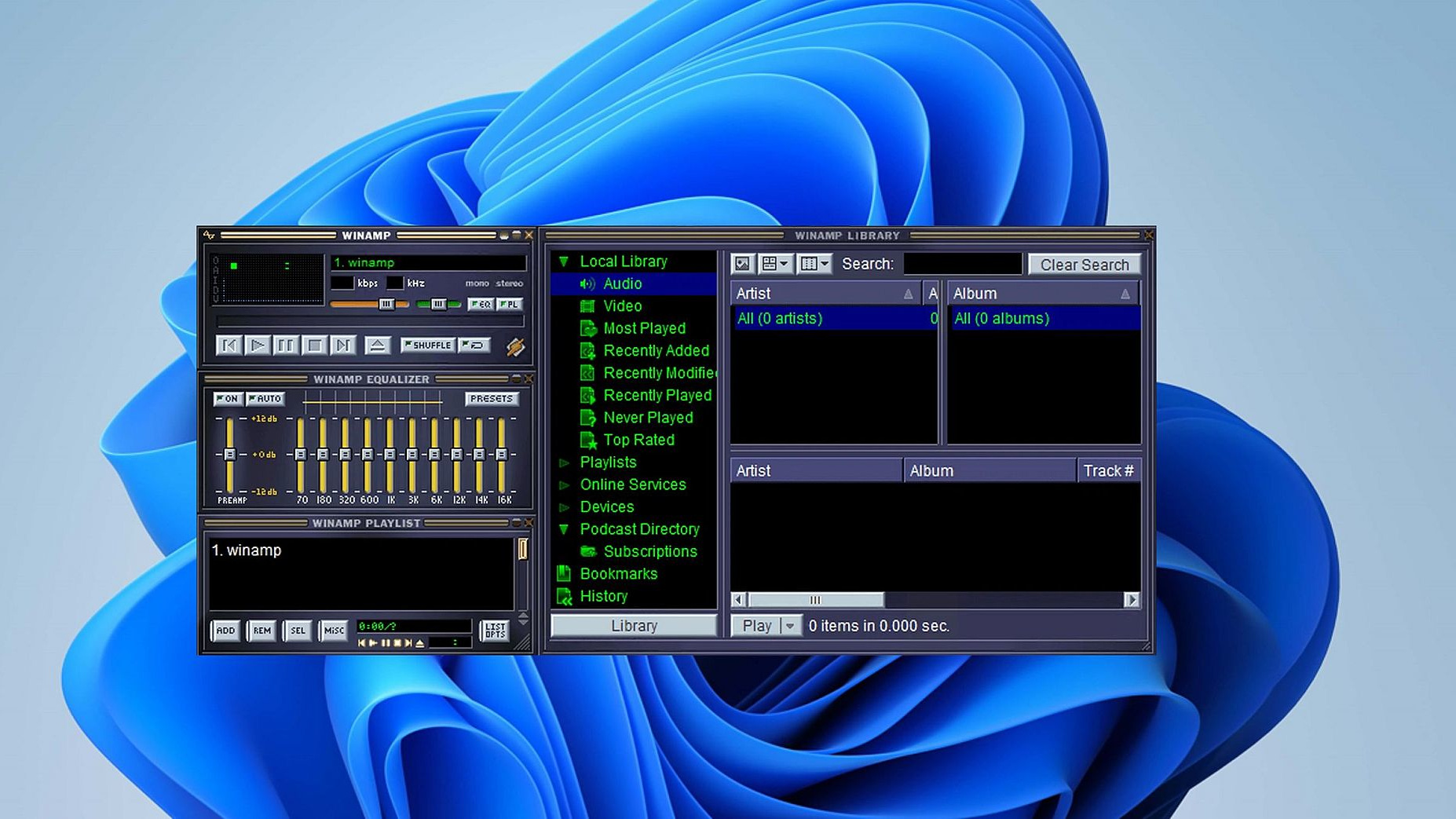Click the playlist vertical scrollbar handle
The image size is (1456, 819).
point(523,549)
